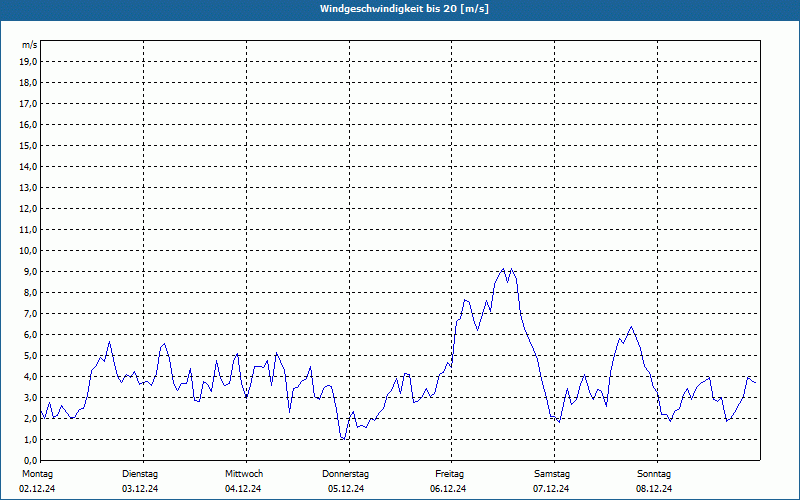
Task: Select the date label 02.12.24
Action: 37,489
